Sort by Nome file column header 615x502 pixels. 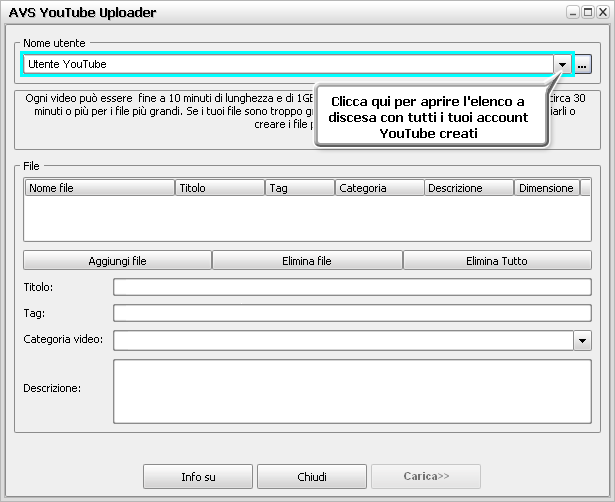pos(100,188)
